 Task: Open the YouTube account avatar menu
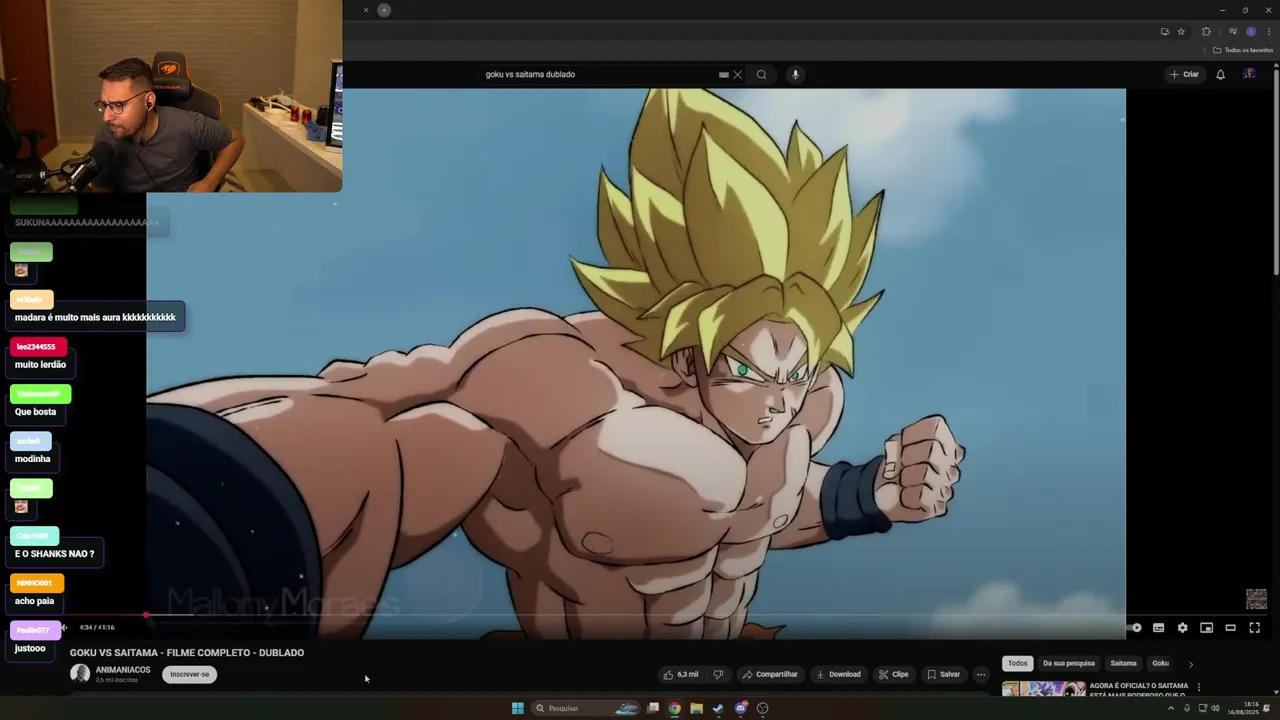point(1249,74)
